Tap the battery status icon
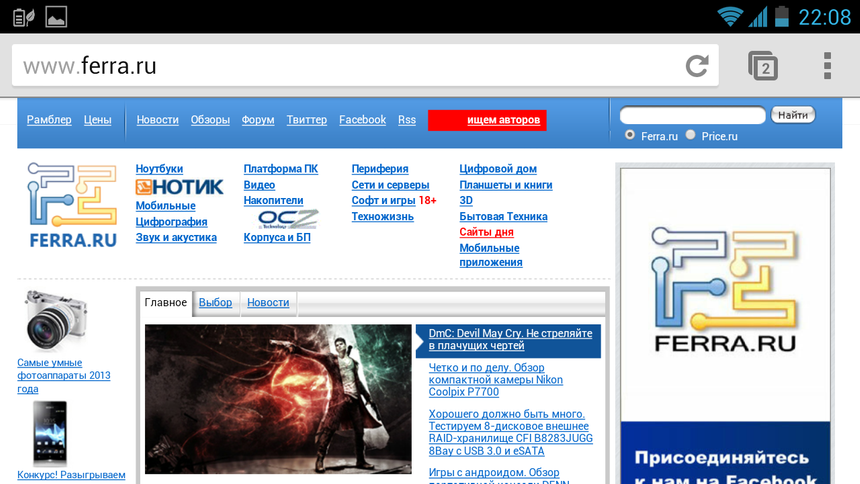This screenshot has width=860, height=484. (782, 16)
